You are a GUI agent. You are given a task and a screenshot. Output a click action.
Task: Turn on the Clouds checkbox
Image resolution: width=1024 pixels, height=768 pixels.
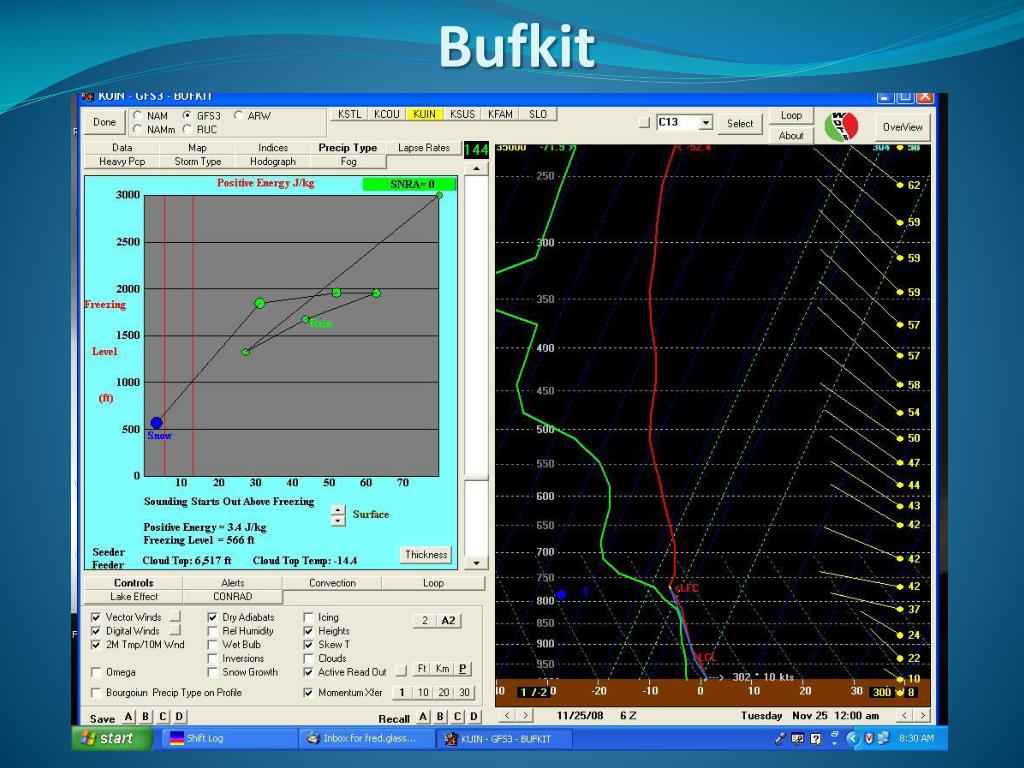coord(308,658)
